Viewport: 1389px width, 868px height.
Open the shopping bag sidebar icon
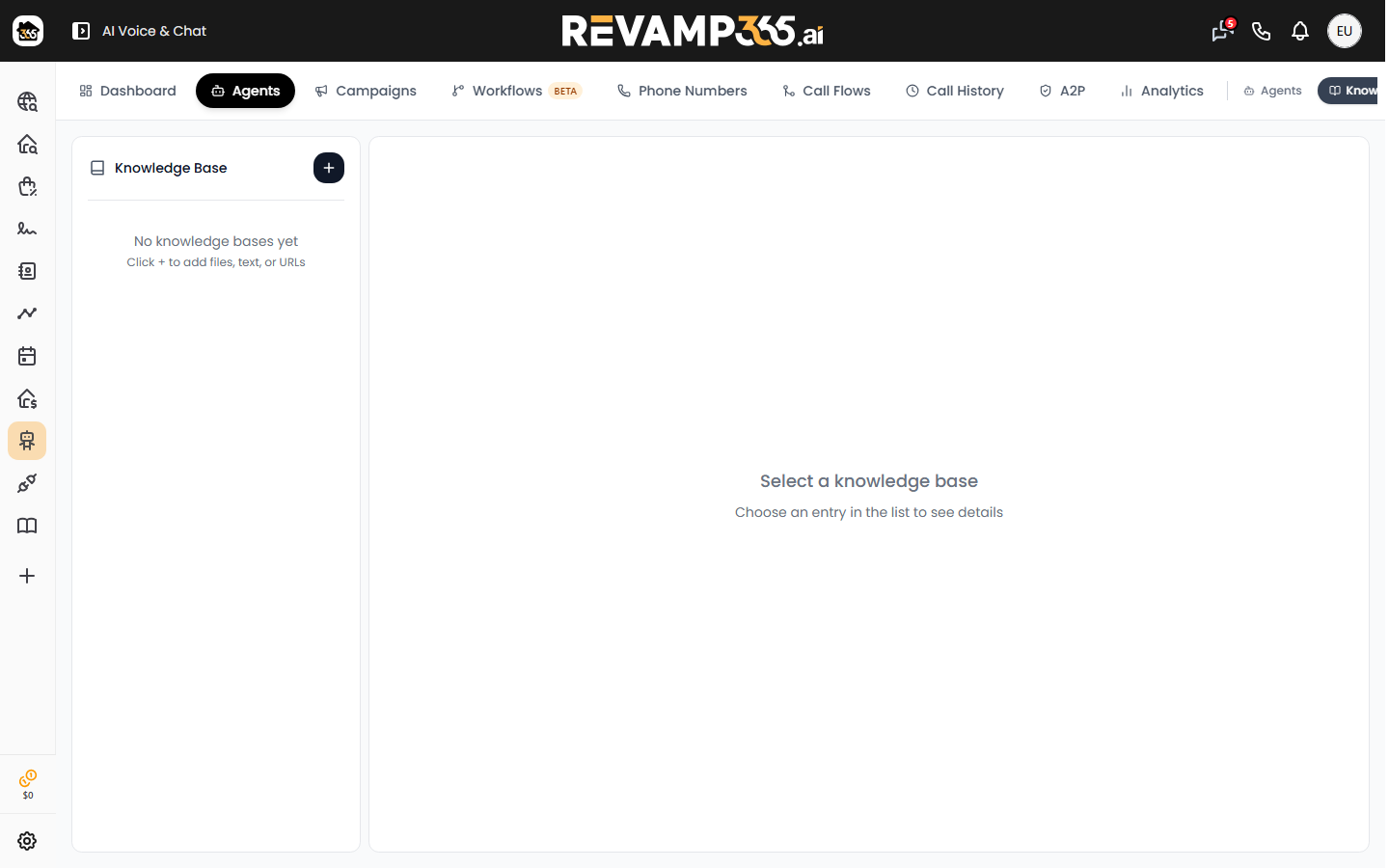[27, 186]
